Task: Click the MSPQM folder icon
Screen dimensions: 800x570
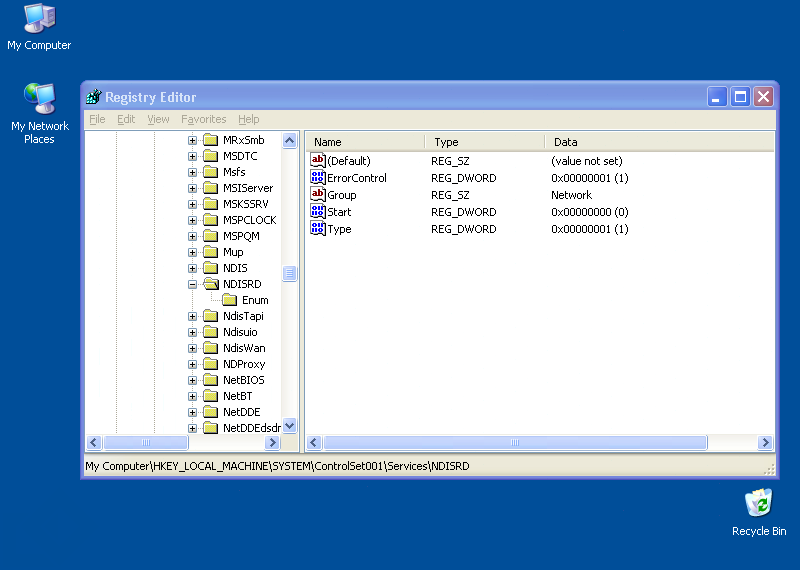Action: pos(211,236)
